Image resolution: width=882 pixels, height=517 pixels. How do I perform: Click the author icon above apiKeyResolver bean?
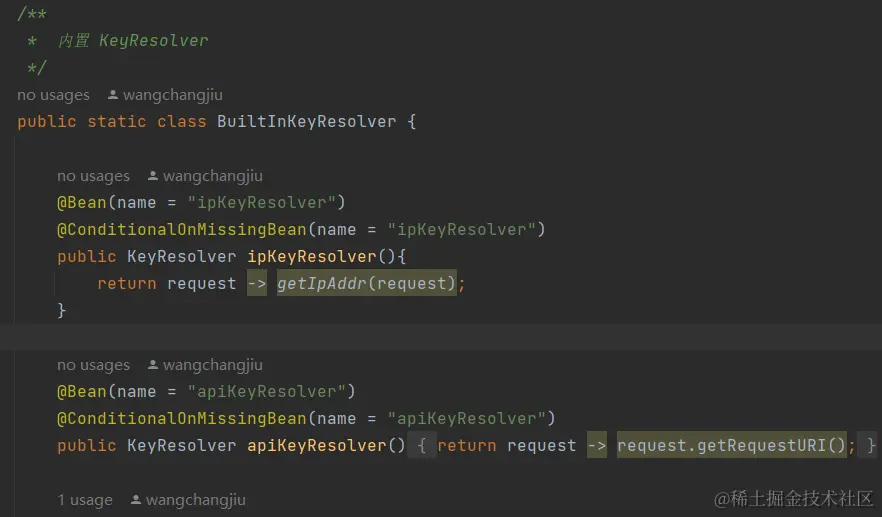click(x=152, y=365)
